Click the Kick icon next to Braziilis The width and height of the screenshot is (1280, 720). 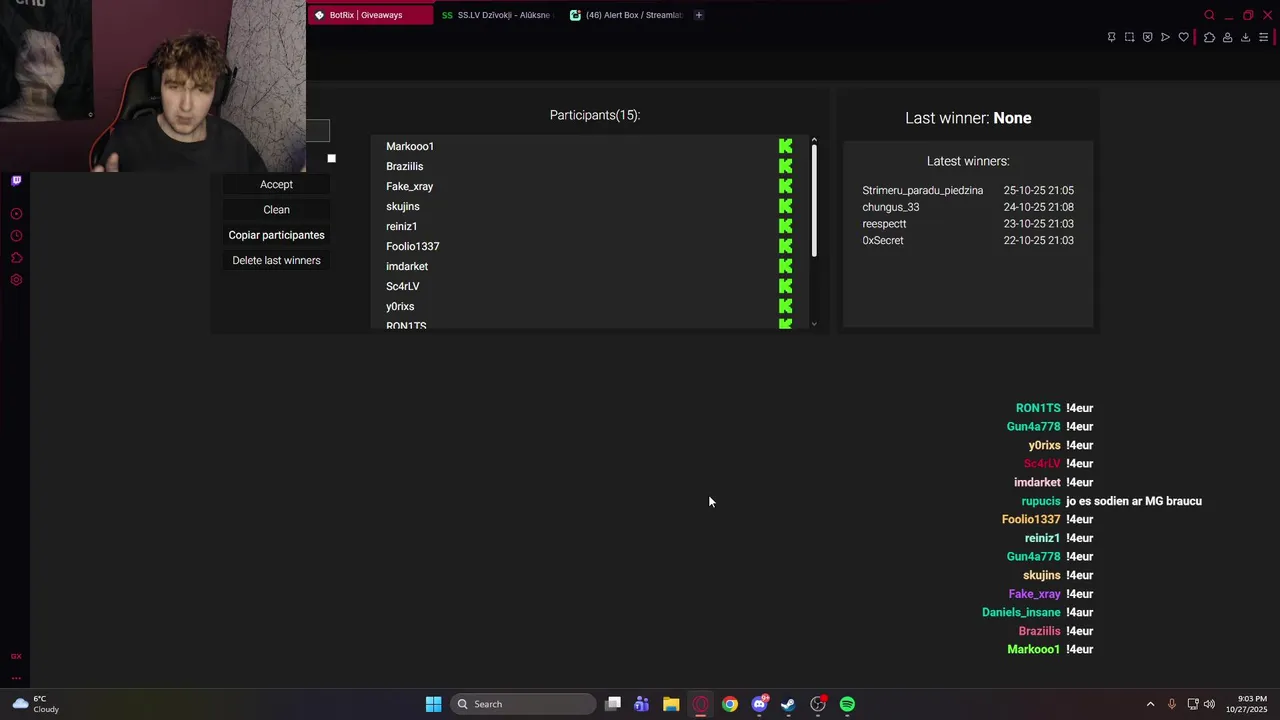click(786, 166)
